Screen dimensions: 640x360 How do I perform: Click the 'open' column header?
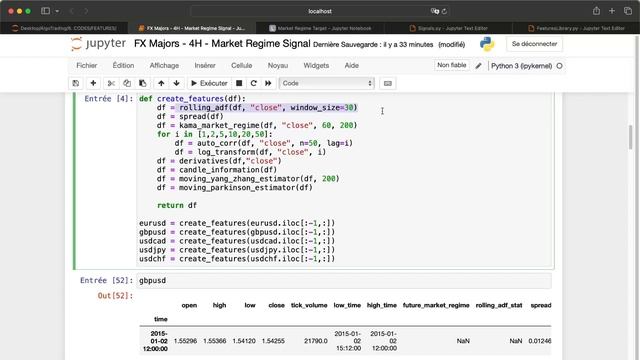tap(189, 305)
